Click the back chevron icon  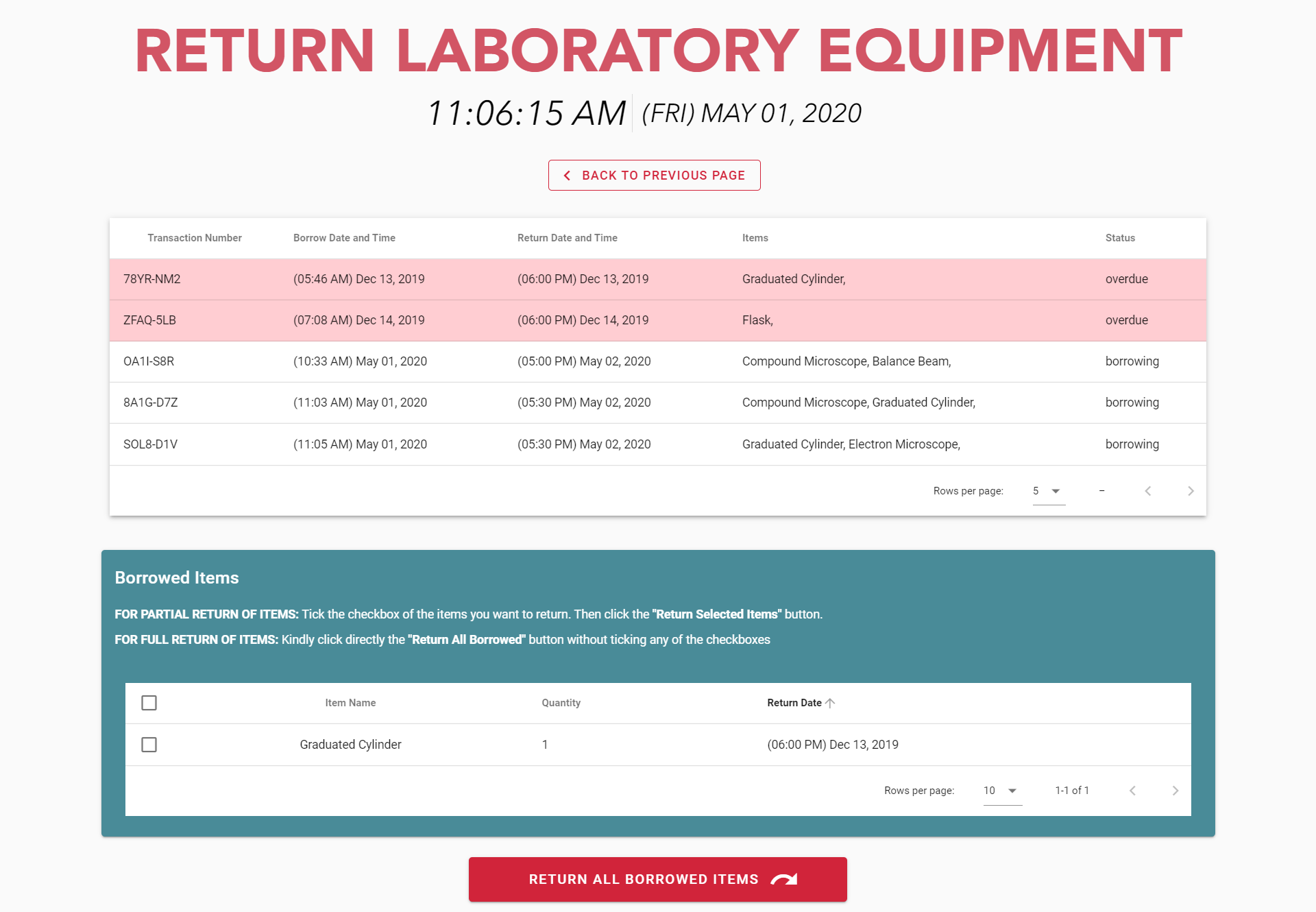[x=567, y=176]
